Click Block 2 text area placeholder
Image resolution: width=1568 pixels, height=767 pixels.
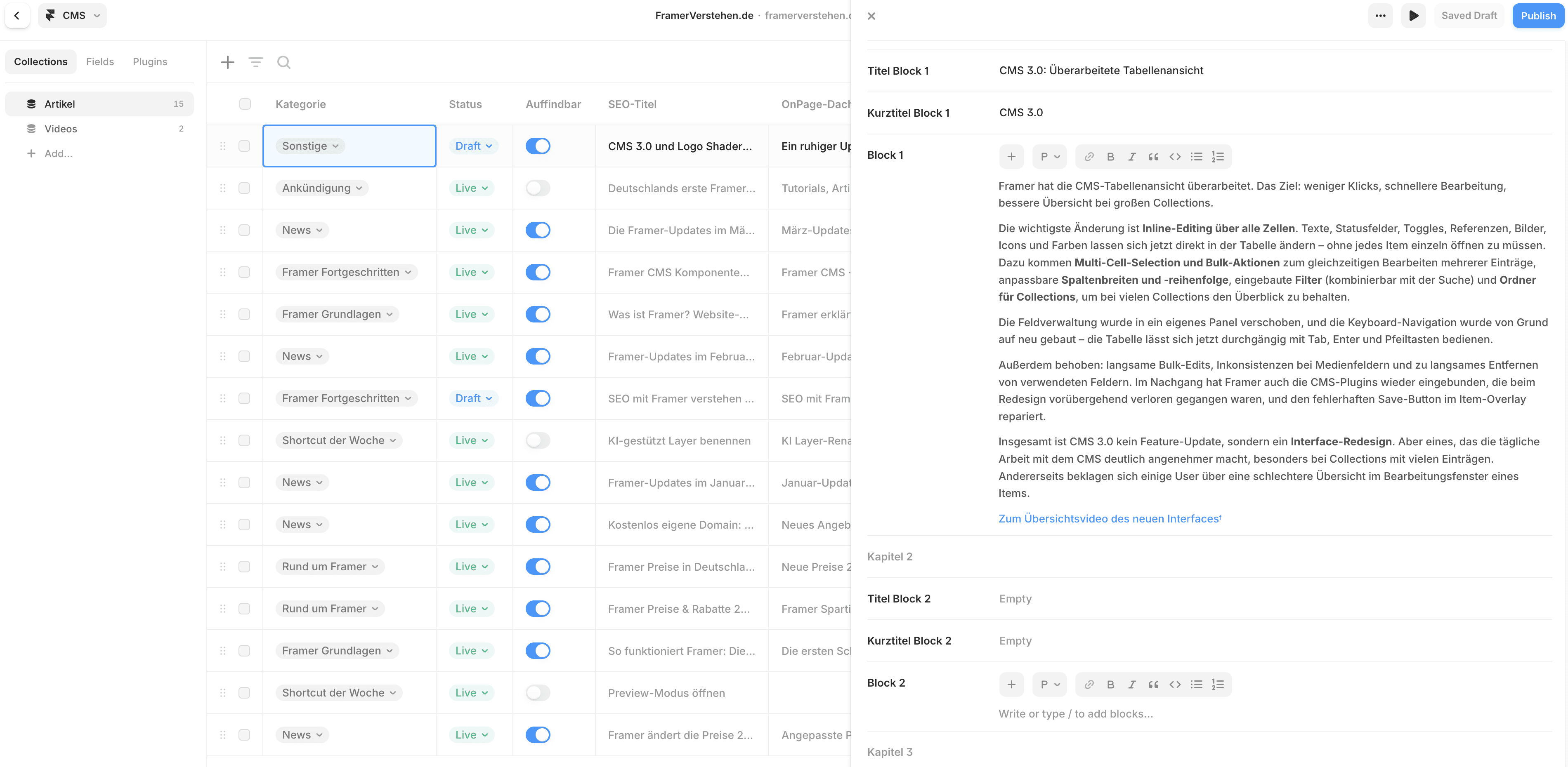[x=1076, y=714]
